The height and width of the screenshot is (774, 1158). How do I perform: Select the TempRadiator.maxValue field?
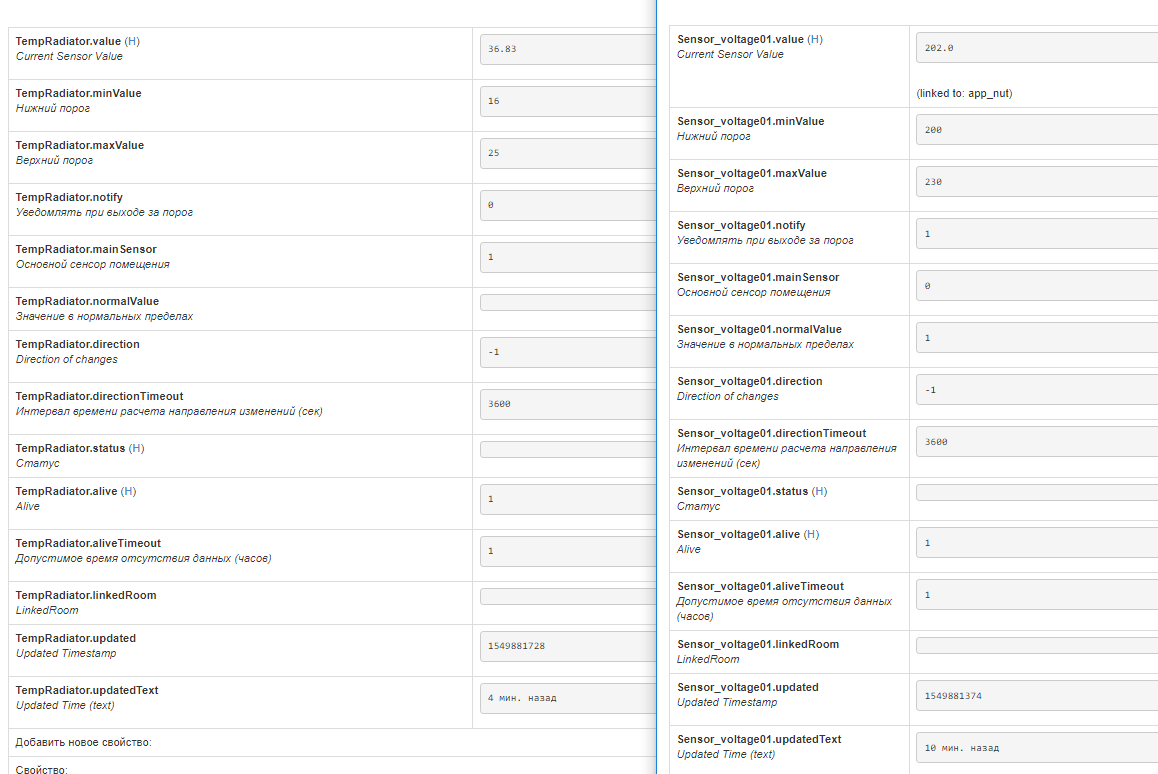(x=567, y=153)
